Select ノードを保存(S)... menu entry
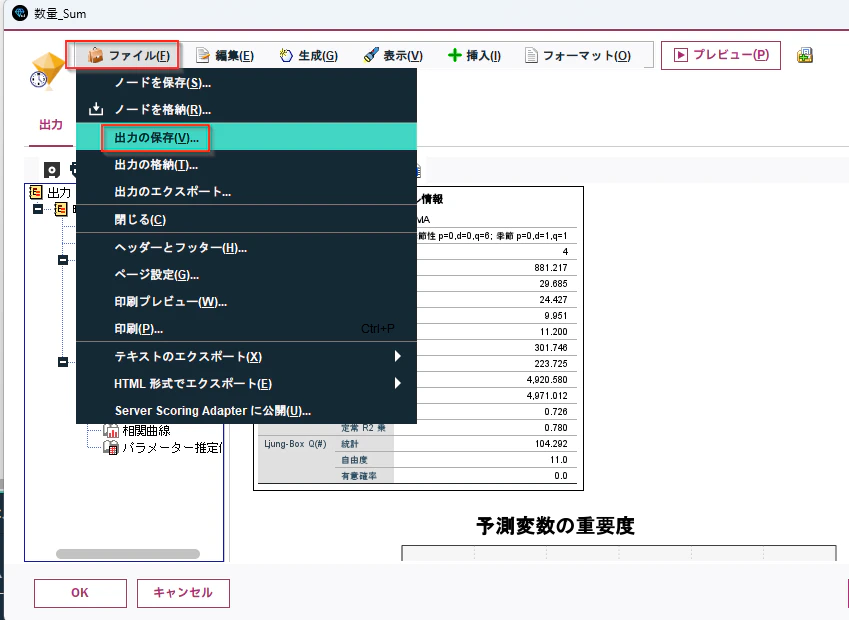 [246, 83]
